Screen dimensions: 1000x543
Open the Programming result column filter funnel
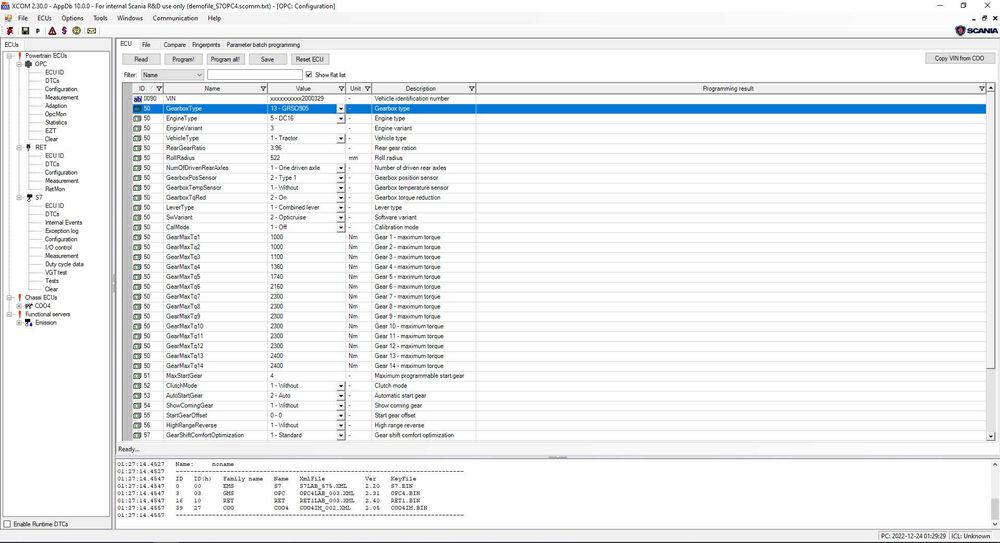click(x=982, y=89)
